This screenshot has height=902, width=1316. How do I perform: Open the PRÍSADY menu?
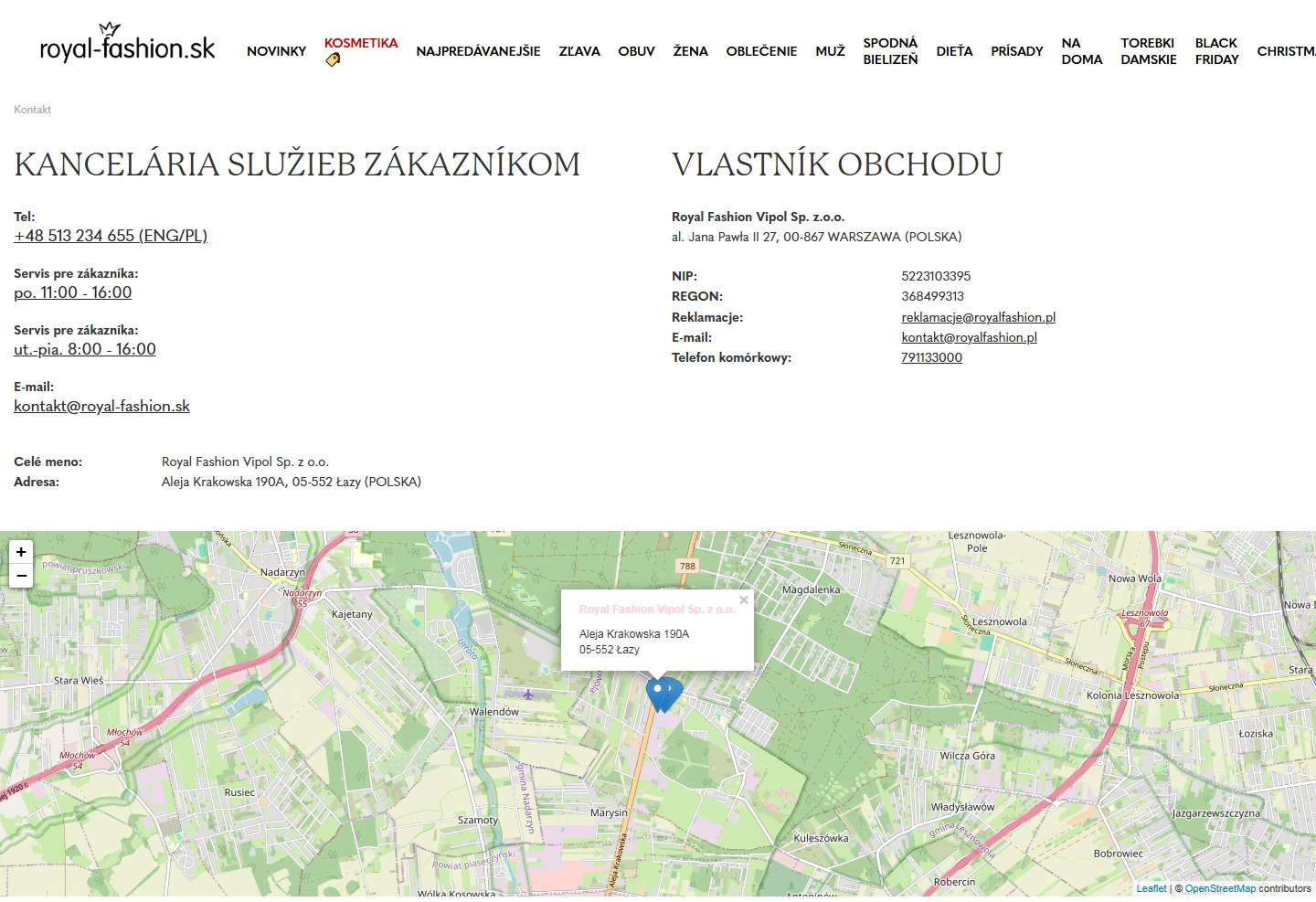pyautogui.click(x=1016, y=51)
